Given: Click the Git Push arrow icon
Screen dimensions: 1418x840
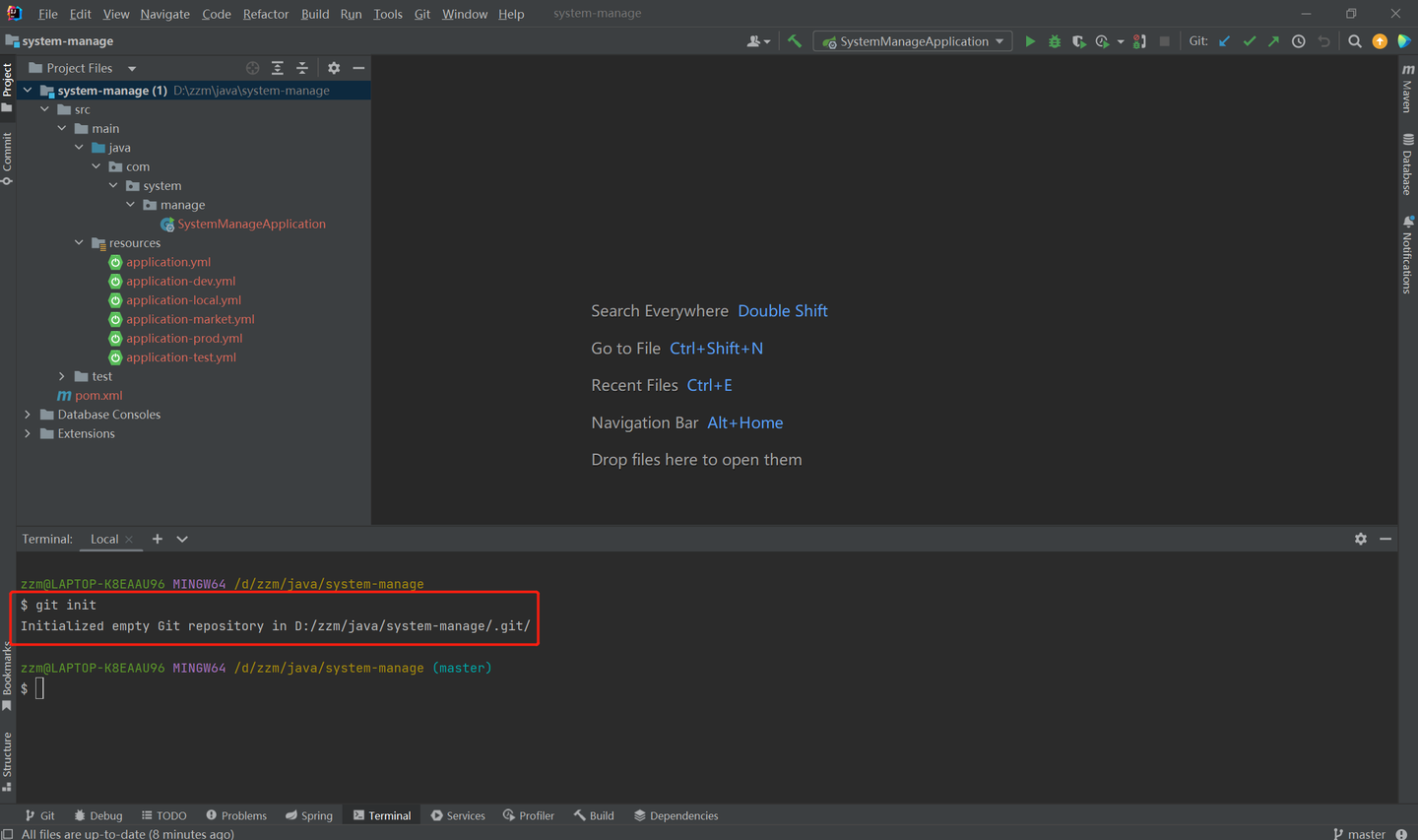Looking at the screenshot, I should [1273, 41].
